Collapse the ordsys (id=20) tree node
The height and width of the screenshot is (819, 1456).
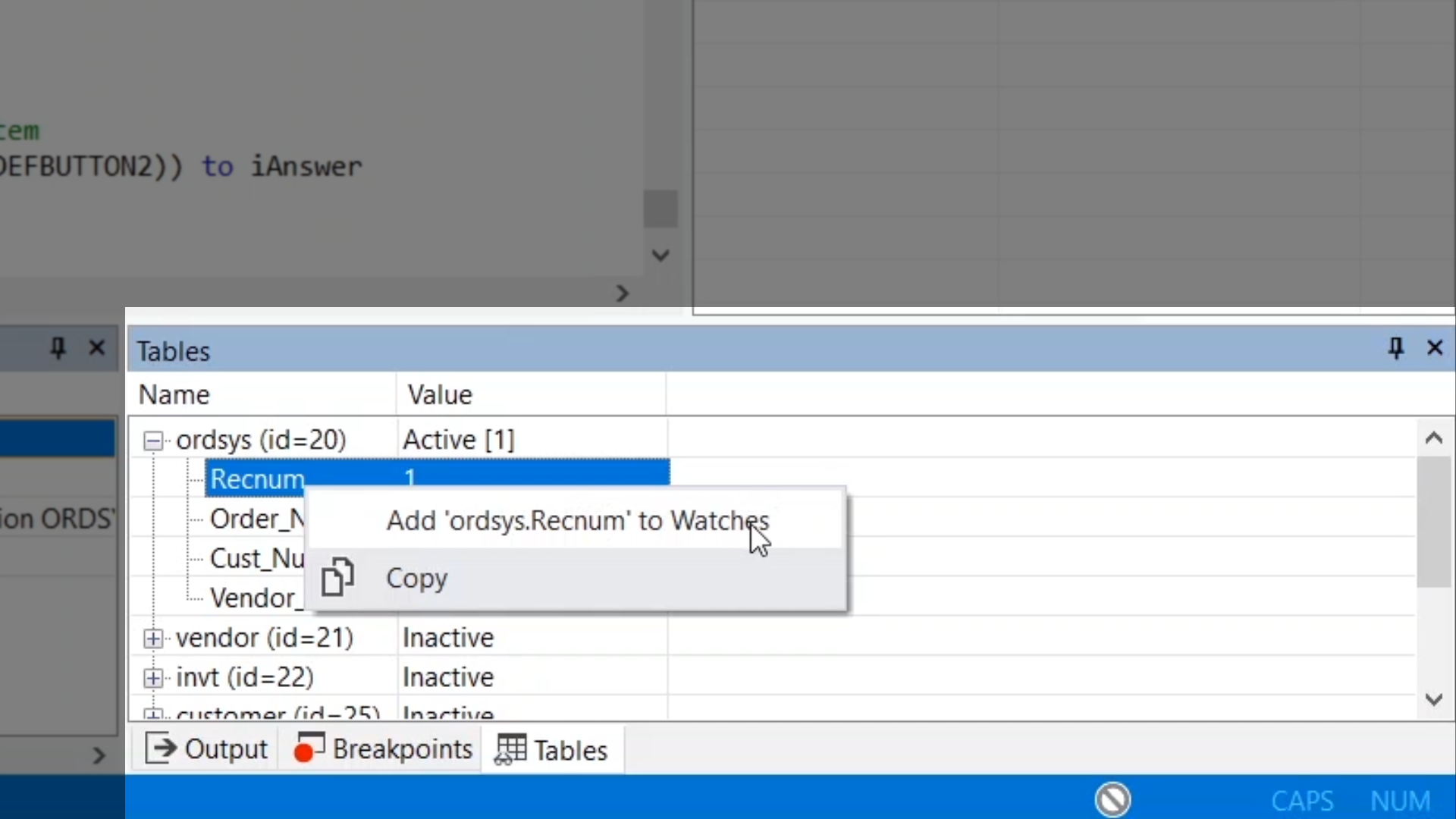[x=153, y=441]
